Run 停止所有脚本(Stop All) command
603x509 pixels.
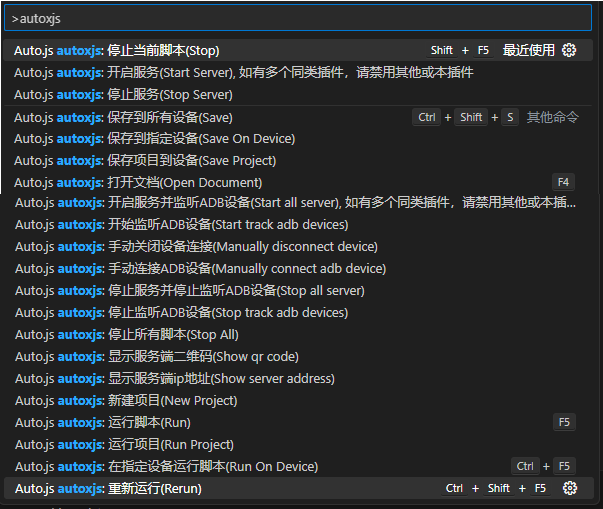point(298,334)
